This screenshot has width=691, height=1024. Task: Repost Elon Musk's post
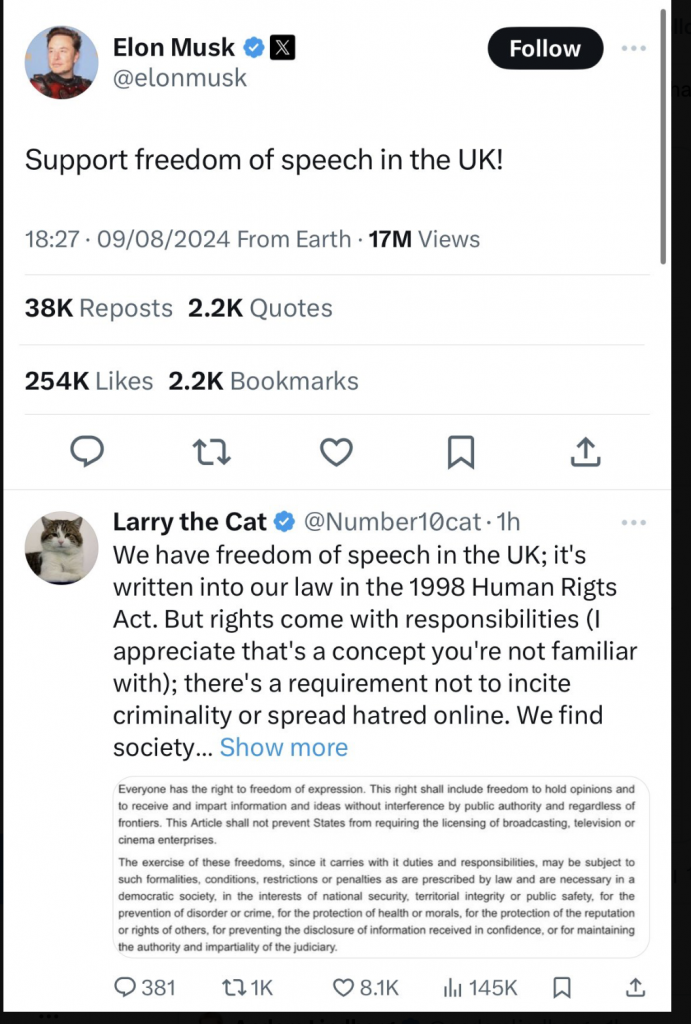pyautogui.click(x=211, y=453)
